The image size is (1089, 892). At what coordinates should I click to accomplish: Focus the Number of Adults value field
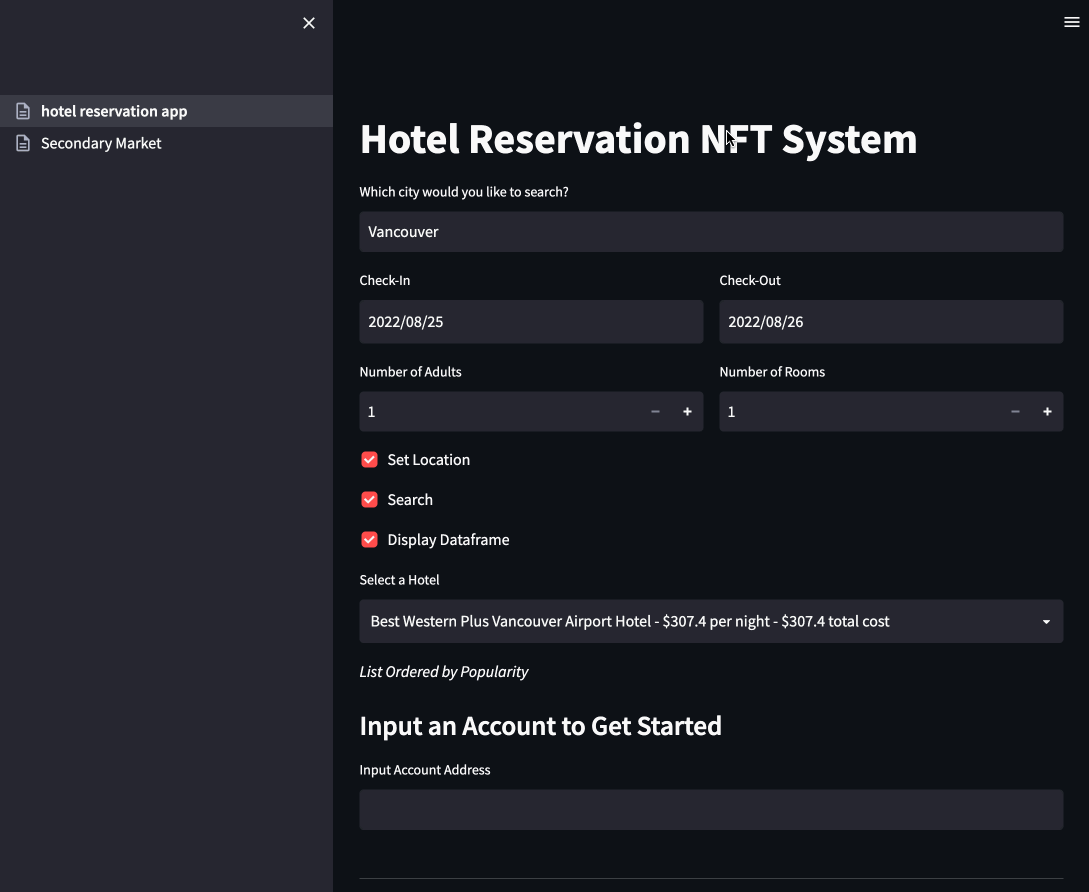(x=500, y=412)
